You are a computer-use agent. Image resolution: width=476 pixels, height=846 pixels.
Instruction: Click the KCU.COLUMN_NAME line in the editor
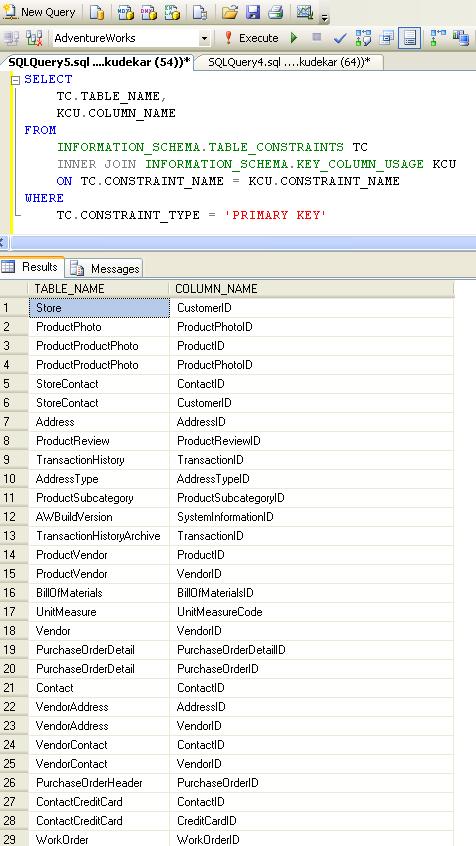(116, 113)
